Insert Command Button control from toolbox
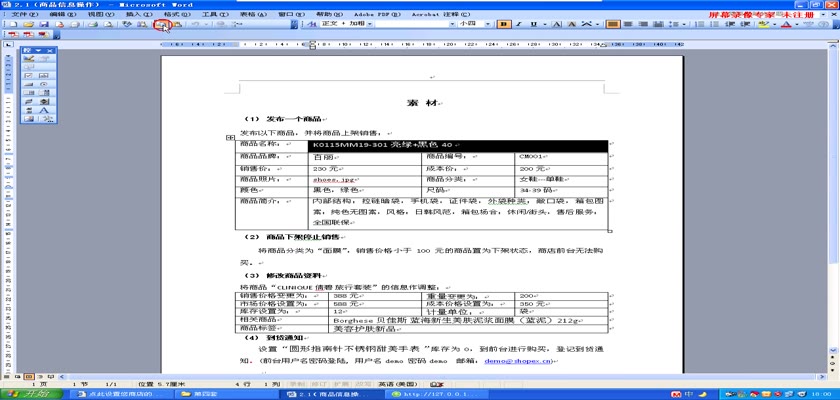840x400 pixels. pos(29,85)
